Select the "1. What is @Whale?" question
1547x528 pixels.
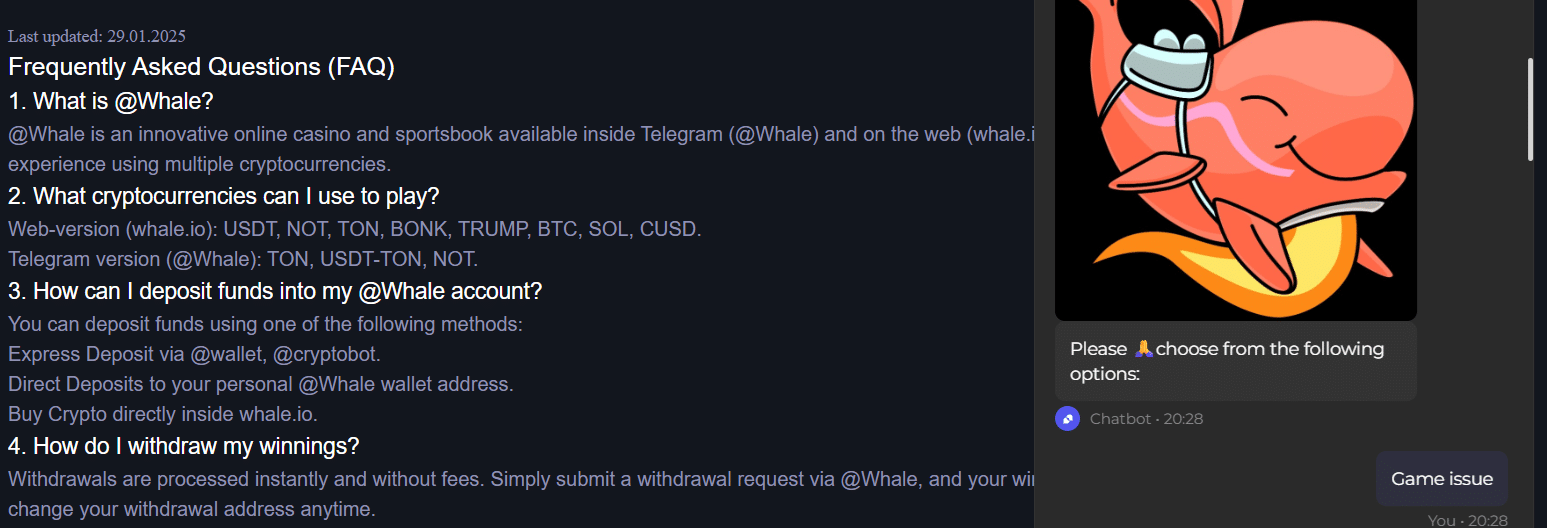(x=111, y=101)
